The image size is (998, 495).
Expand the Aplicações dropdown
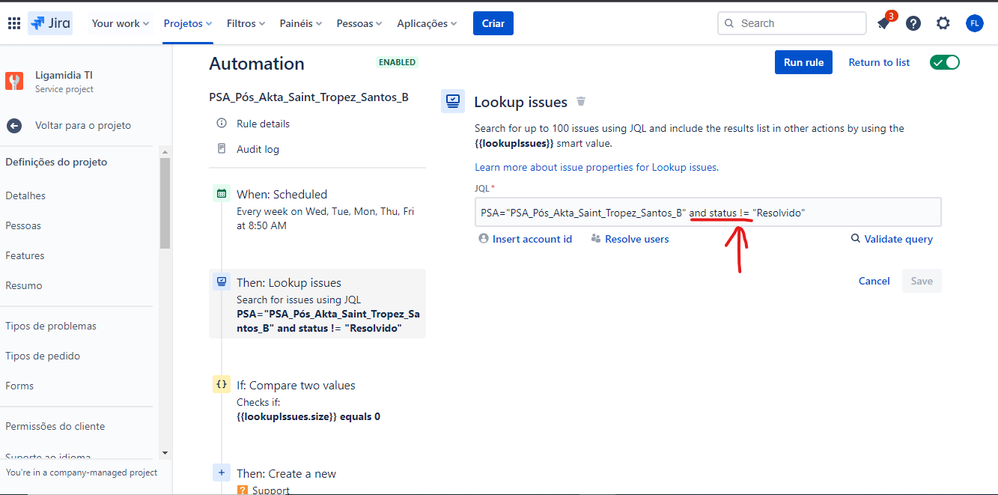coord(427,24)
